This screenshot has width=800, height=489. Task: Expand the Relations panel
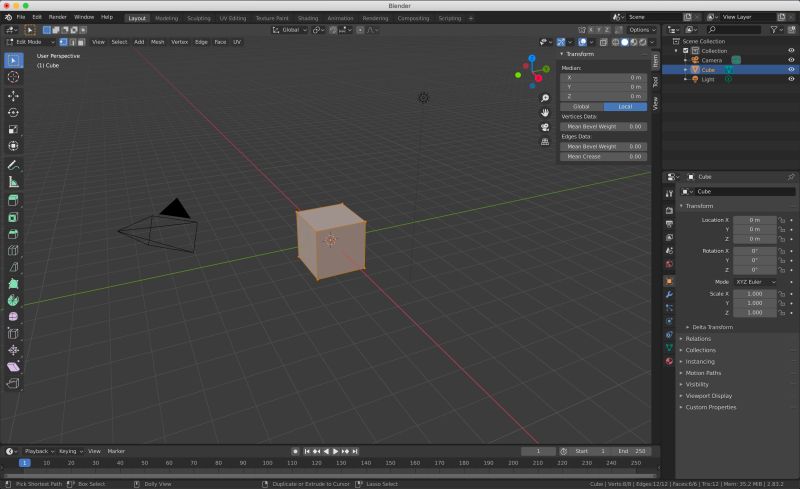pos(697,339)
